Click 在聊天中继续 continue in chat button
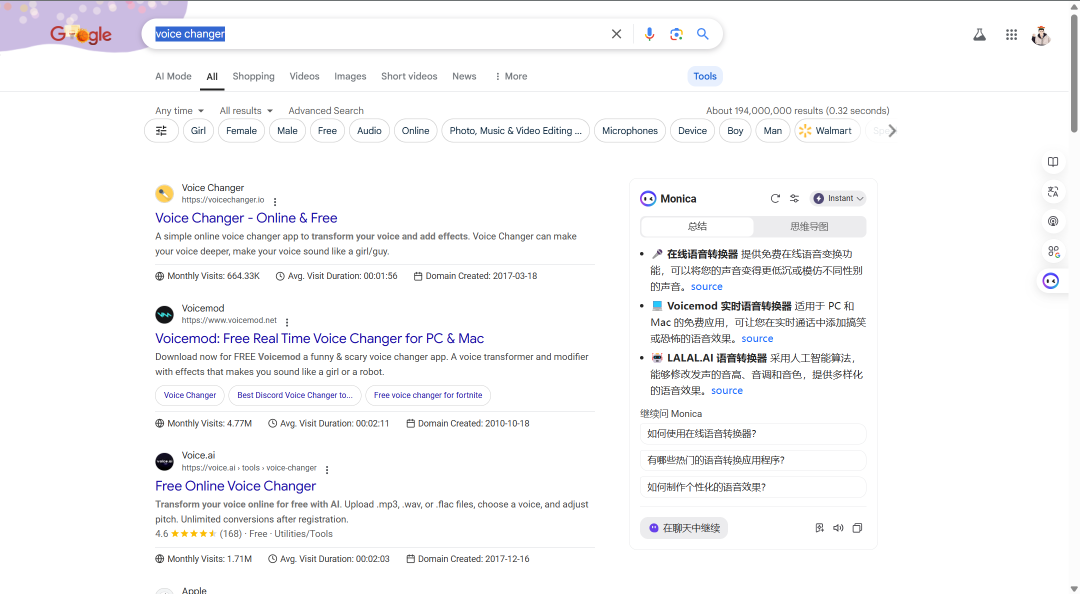 point(684,528)
